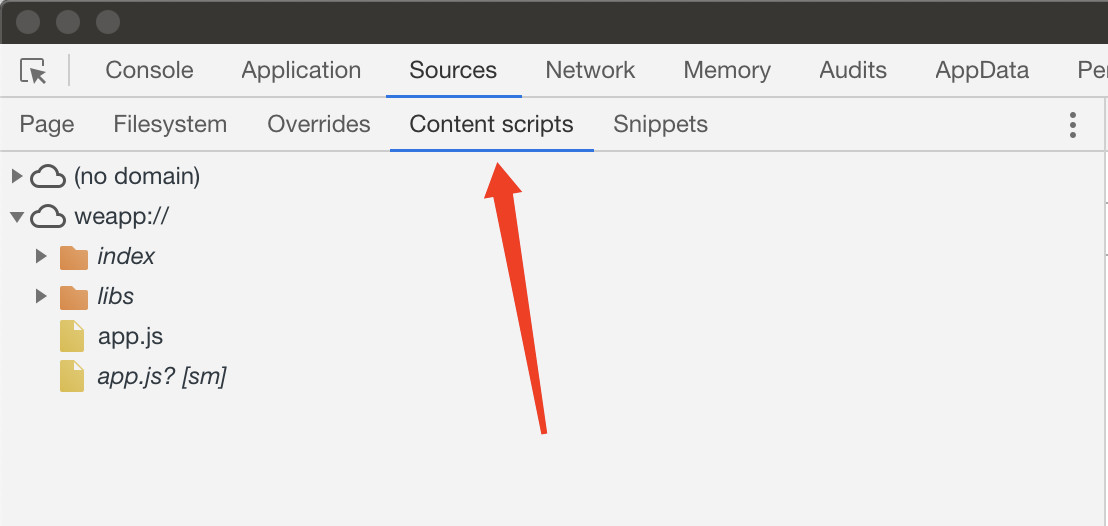Collapse the weapp:// tree node
This screenshot has height=526, width=1108.
(x=16, y=217)
